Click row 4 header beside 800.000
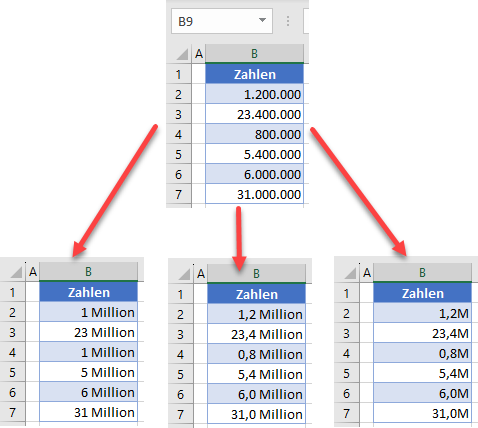Image resolution: width=478 pixels, height=428 pixels. tap(179, 134)
